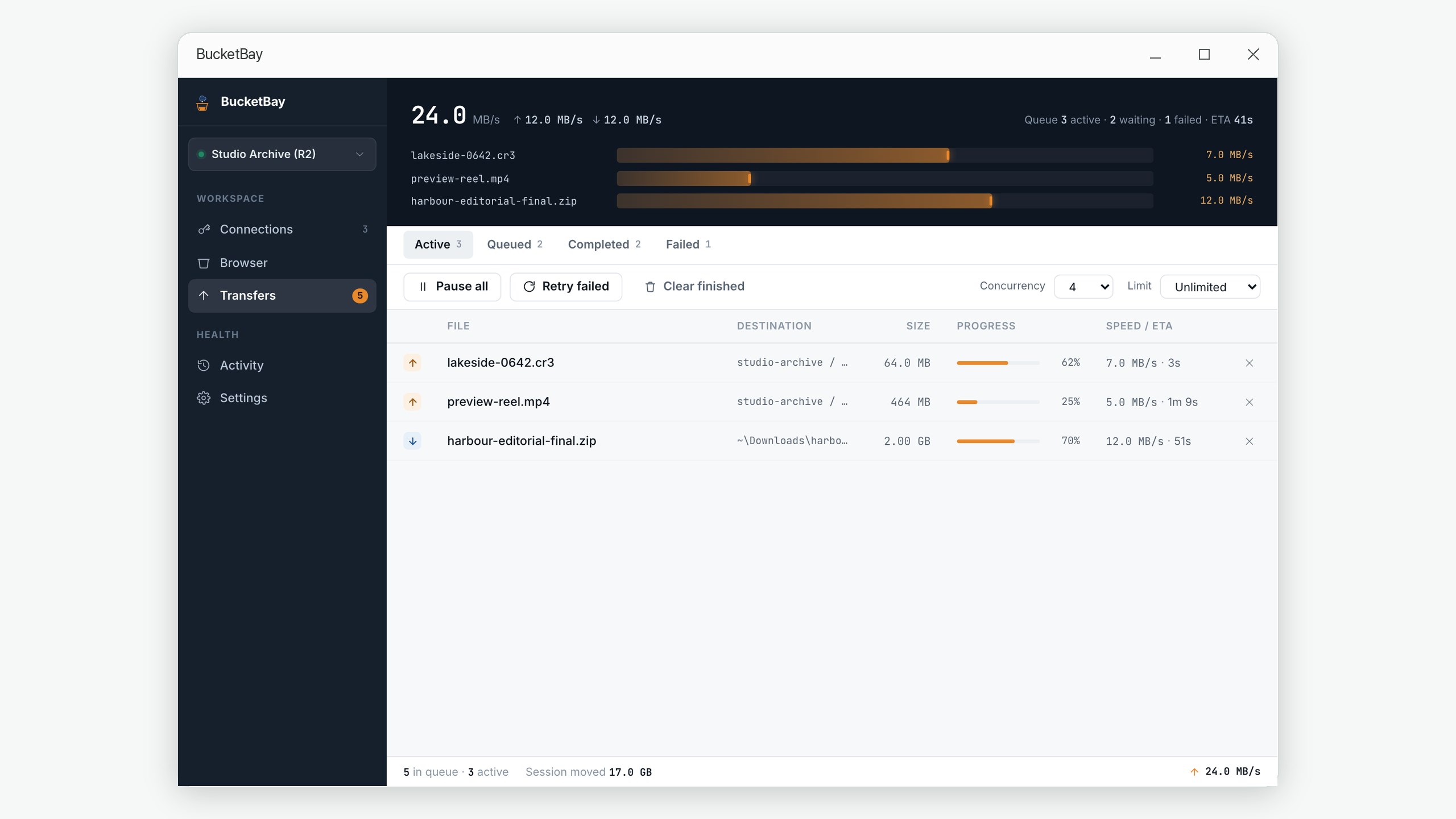Image resolution: width=1456 pixels, height=819 pixels.
Task: Click the pause bars icon in Pause all
Action: (423, 287)
